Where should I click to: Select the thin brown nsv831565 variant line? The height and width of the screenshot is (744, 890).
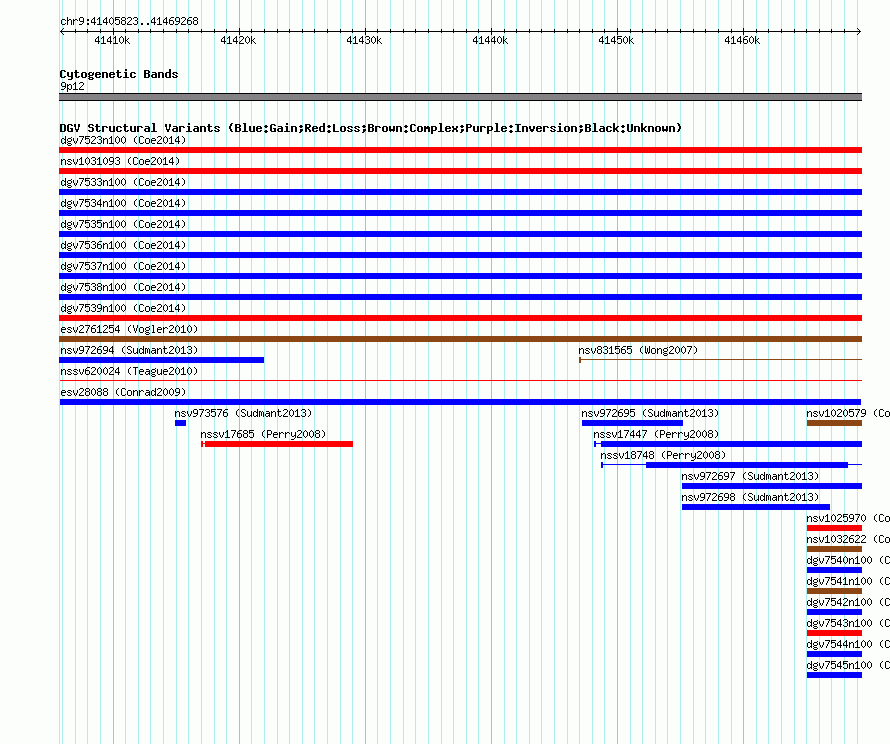[720, 360]
